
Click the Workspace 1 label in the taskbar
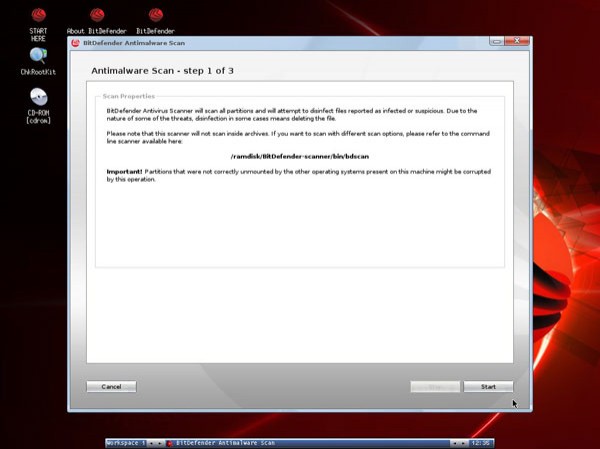click(x=126, y=443)
